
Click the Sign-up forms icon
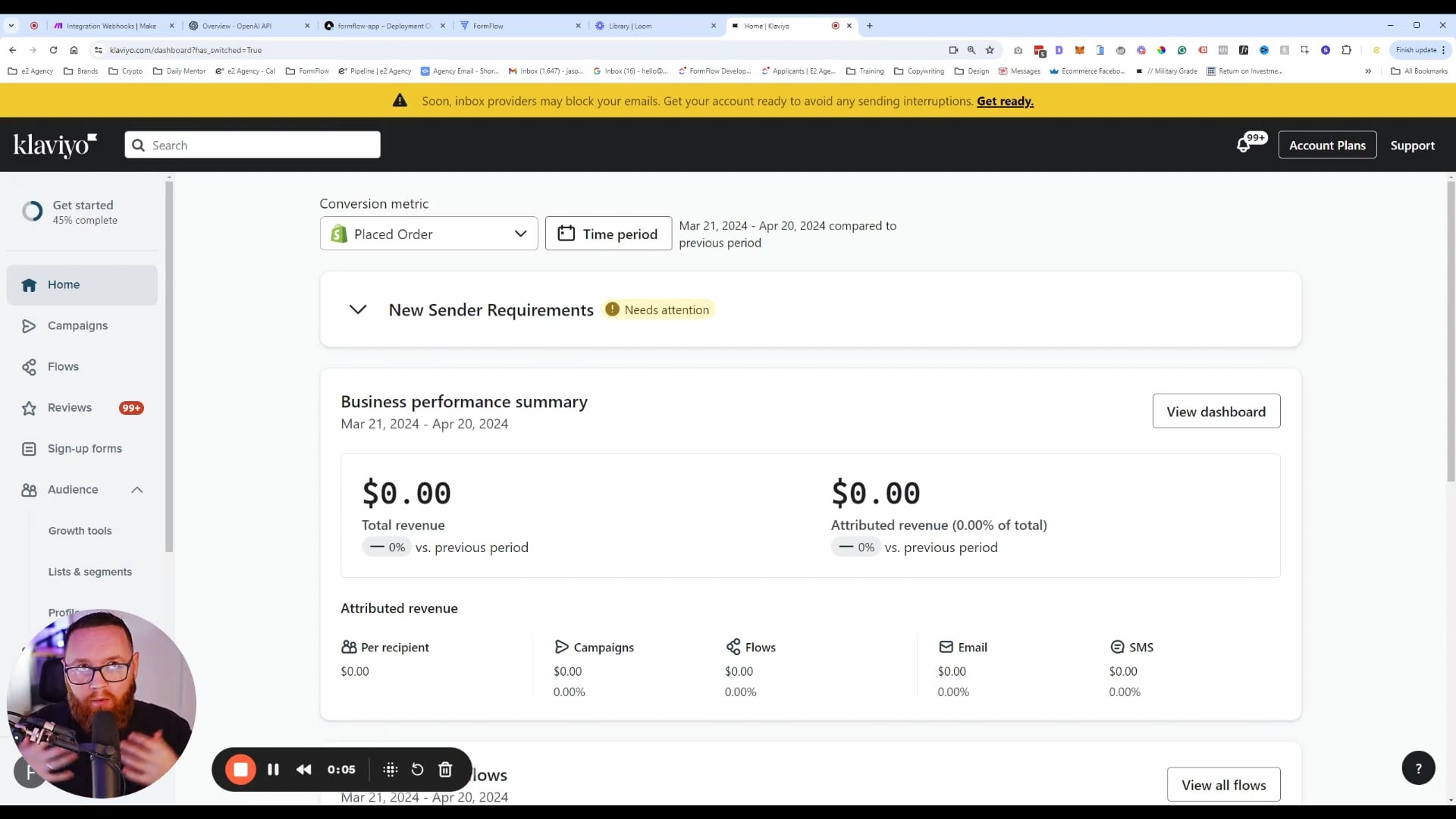[x=28, y=448]
